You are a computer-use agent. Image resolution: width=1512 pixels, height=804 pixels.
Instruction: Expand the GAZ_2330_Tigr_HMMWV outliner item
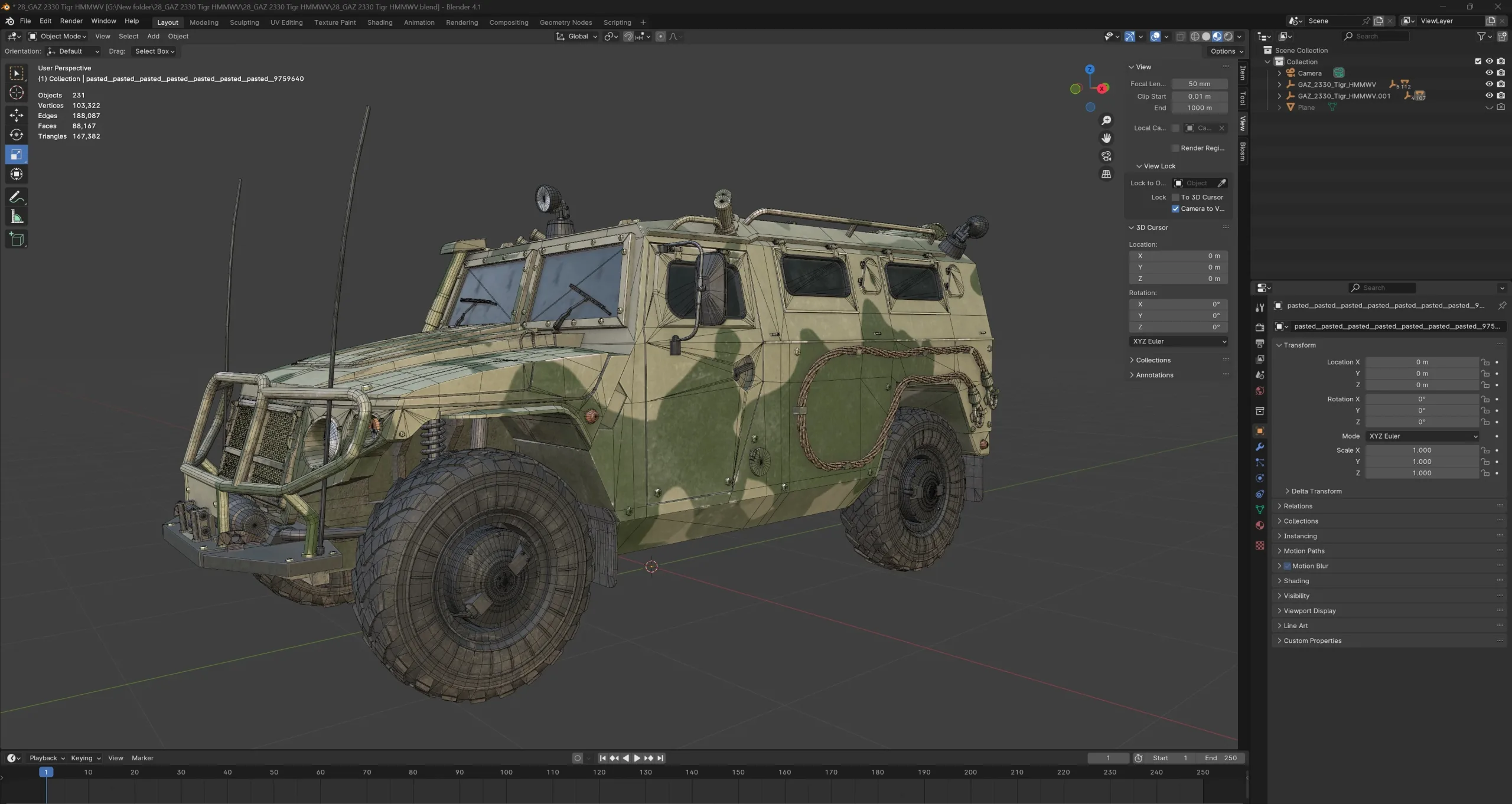click(x=1280, y=84)
